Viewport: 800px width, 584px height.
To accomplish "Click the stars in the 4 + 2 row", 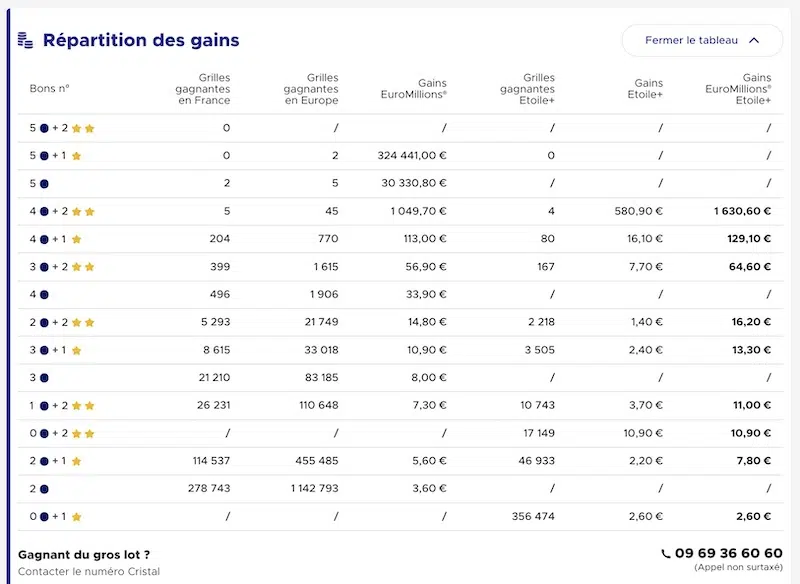I will [83, 212].
